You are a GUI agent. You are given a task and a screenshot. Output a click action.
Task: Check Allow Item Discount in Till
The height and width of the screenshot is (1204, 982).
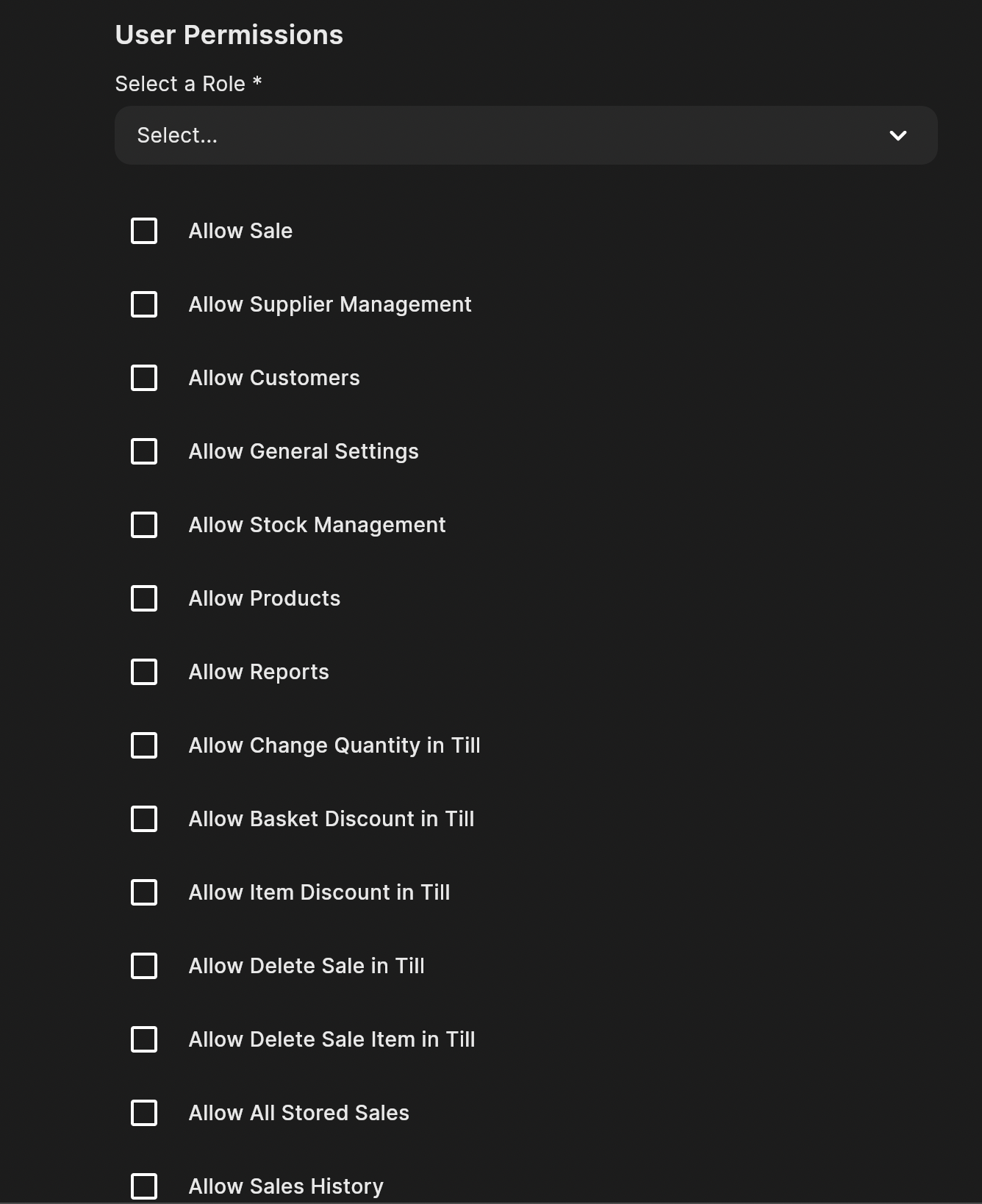tap(144, 892)
